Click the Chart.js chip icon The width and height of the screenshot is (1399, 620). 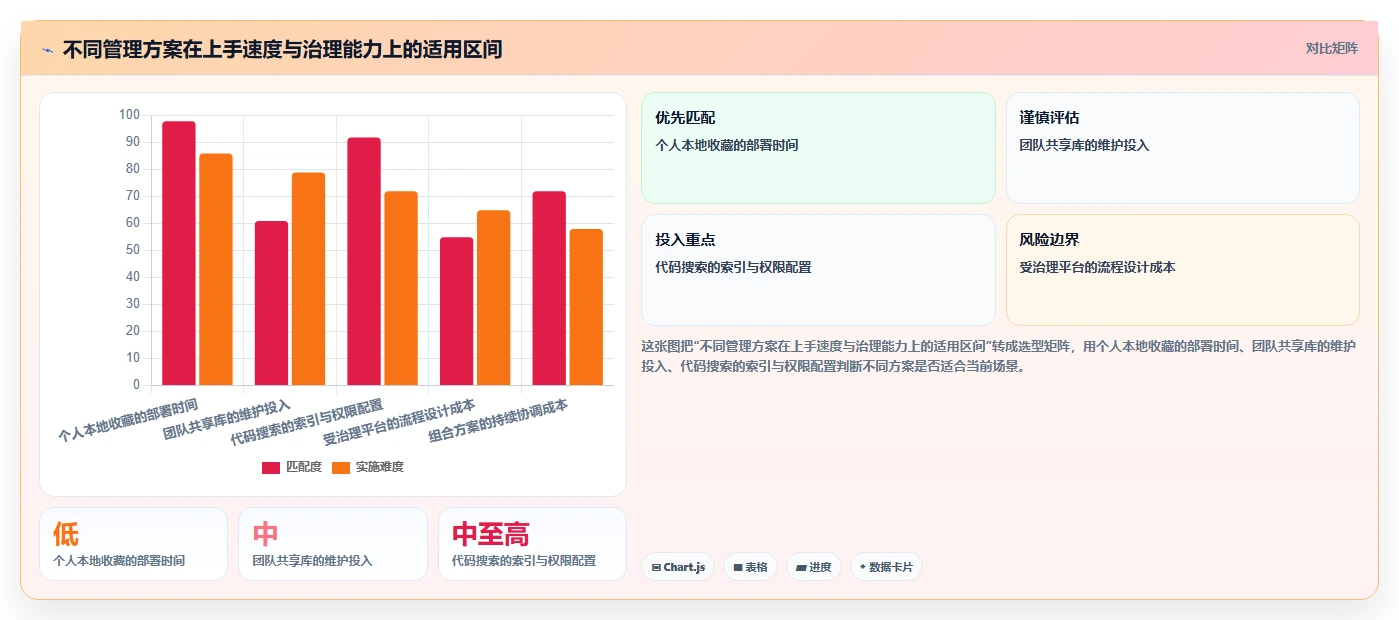pos(656,567)
